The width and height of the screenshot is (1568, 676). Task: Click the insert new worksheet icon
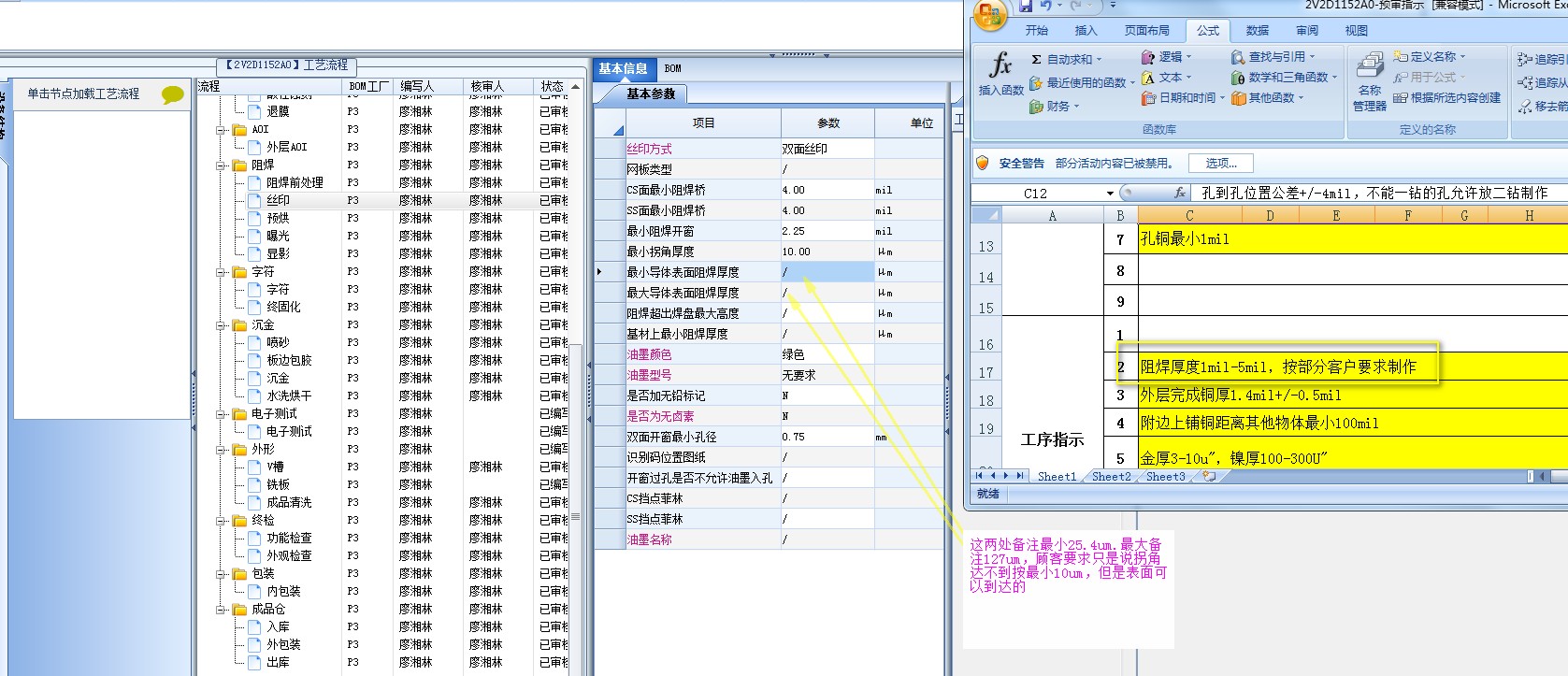click(1209, 477)
